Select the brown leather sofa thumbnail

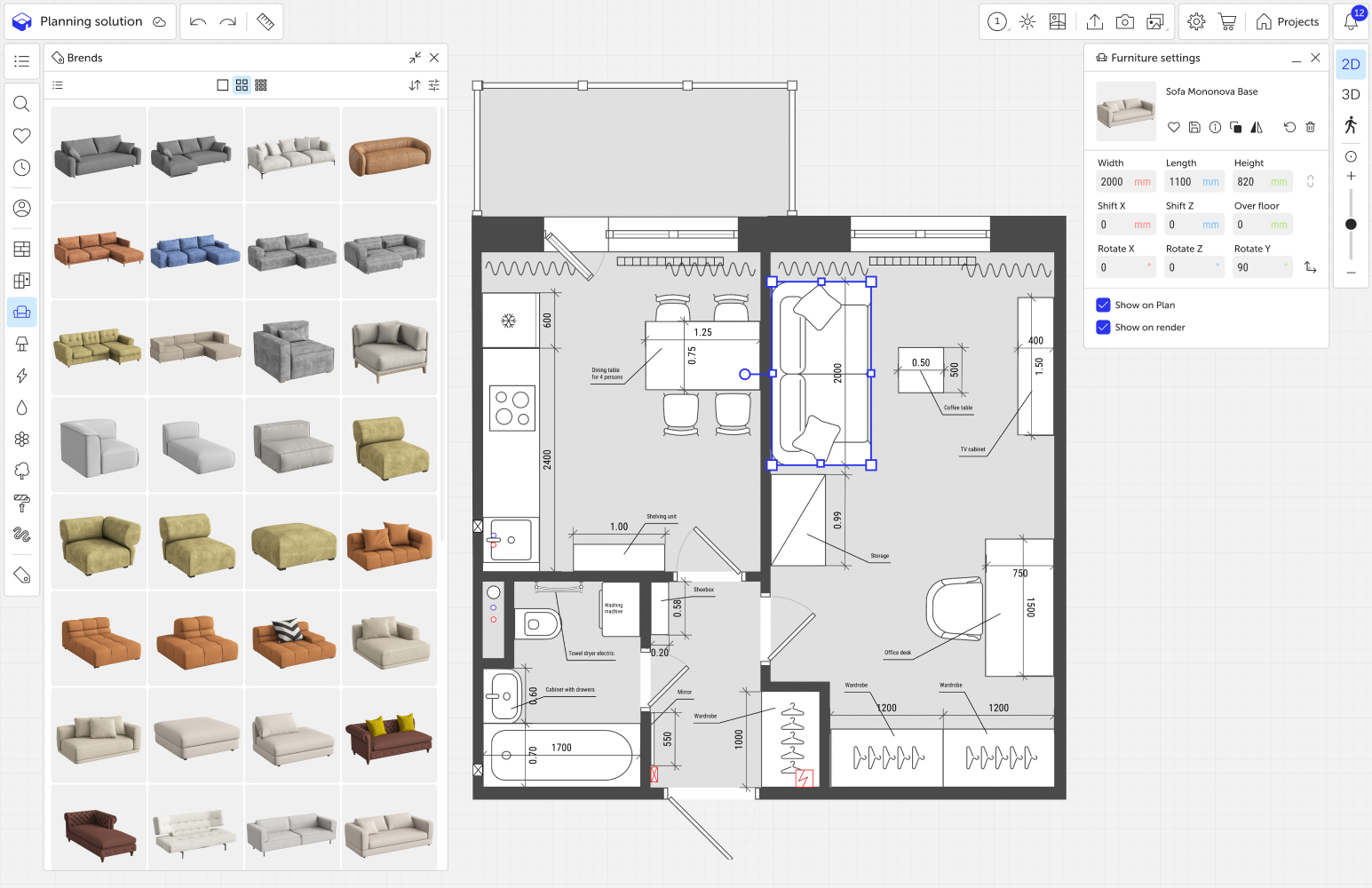point(390,155)
